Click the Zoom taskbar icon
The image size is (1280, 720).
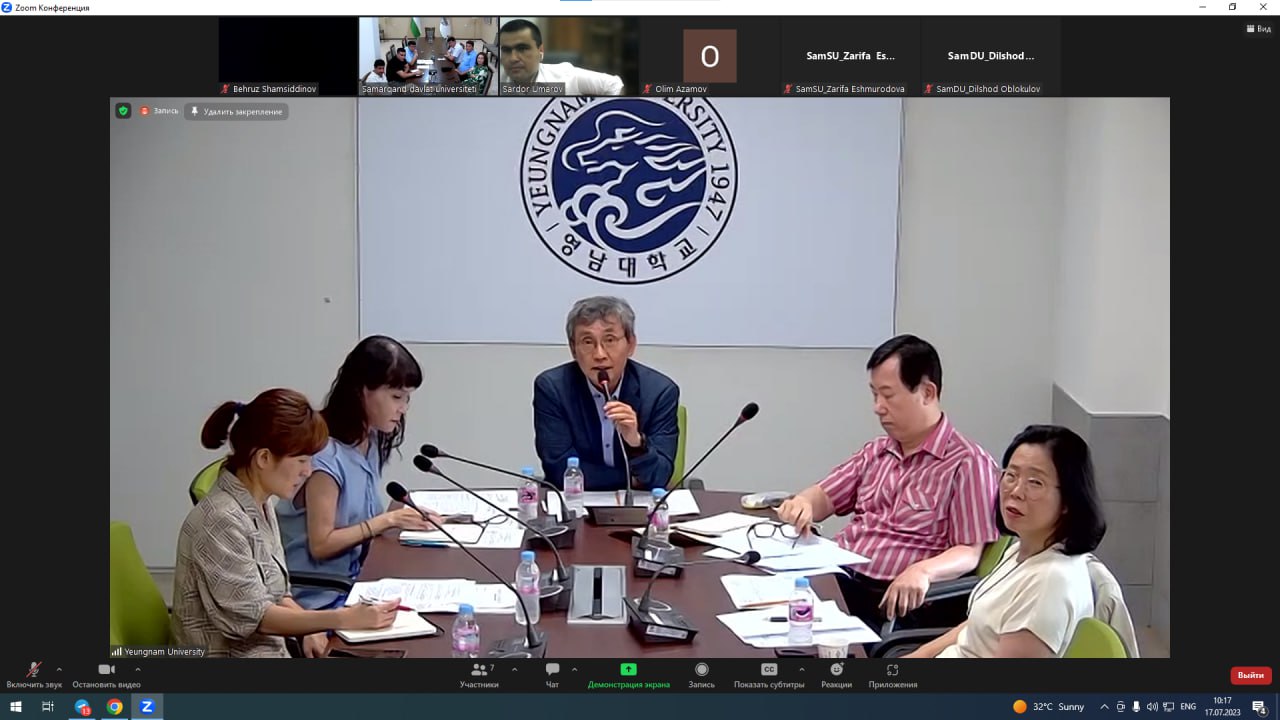point(147,706)
